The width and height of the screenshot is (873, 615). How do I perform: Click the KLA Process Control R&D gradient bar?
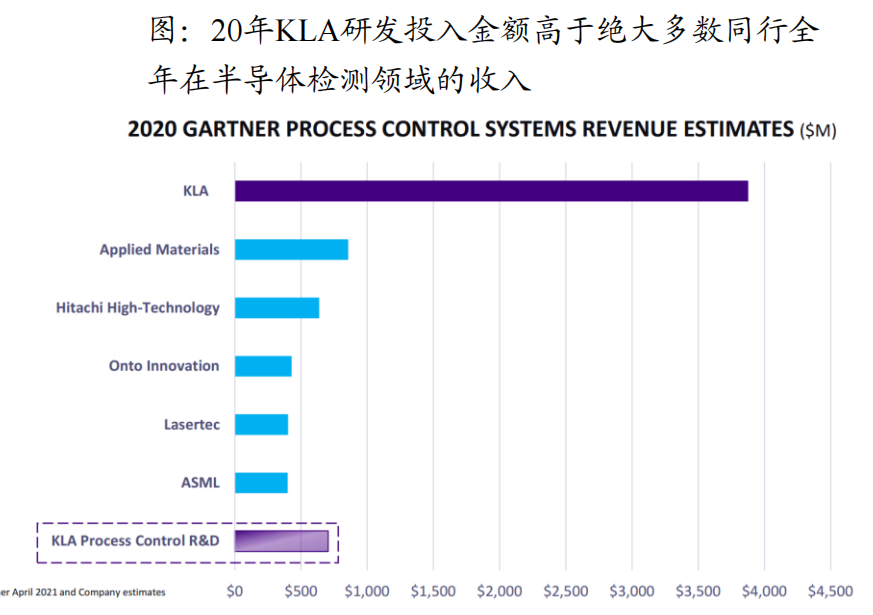[x=281, y=541]
